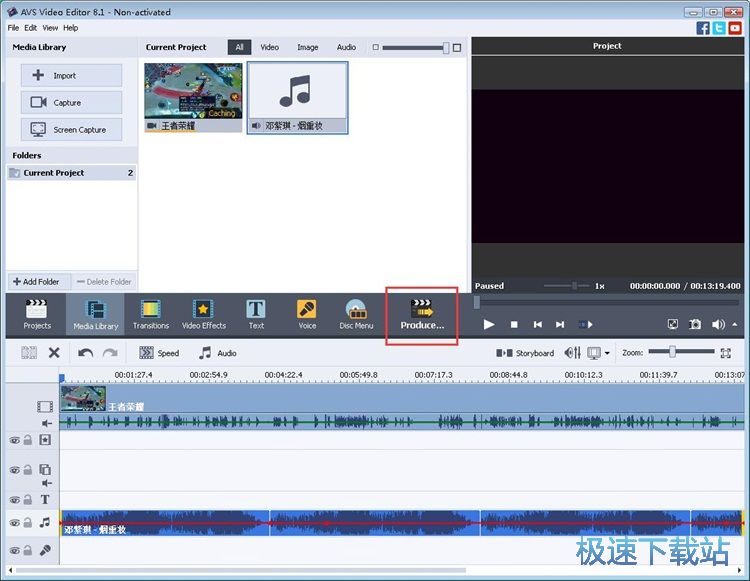Open the timeline display options dropdown

[607, 353]
